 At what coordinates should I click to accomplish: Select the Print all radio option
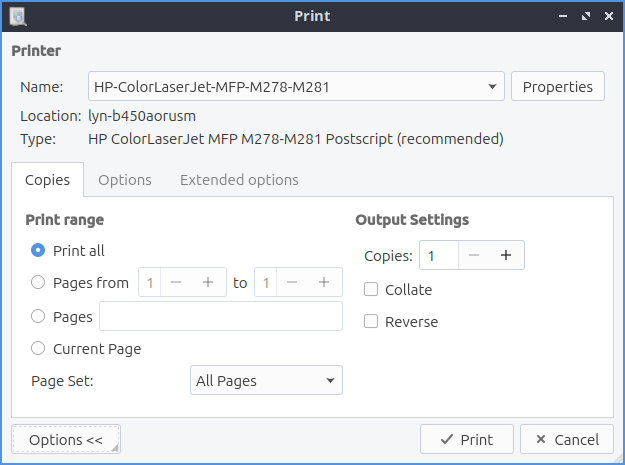point(38,251)
